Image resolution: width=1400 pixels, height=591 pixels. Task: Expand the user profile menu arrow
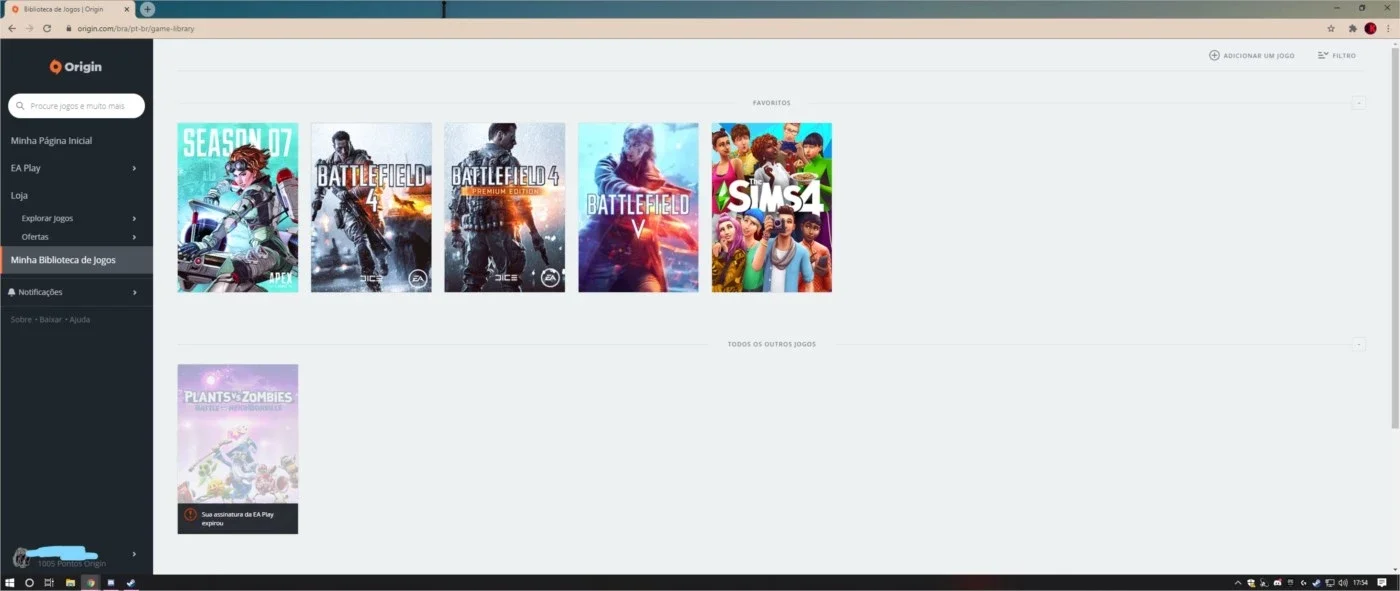(x=134, y=554)
